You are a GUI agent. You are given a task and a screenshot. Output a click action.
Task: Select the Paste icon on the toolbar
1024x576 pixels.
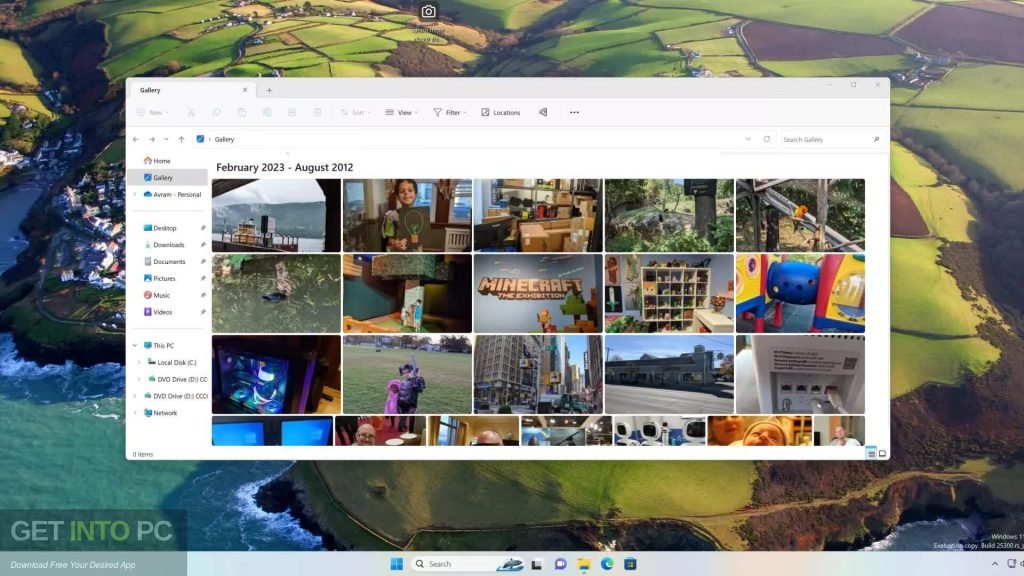(x=242, y=112)
